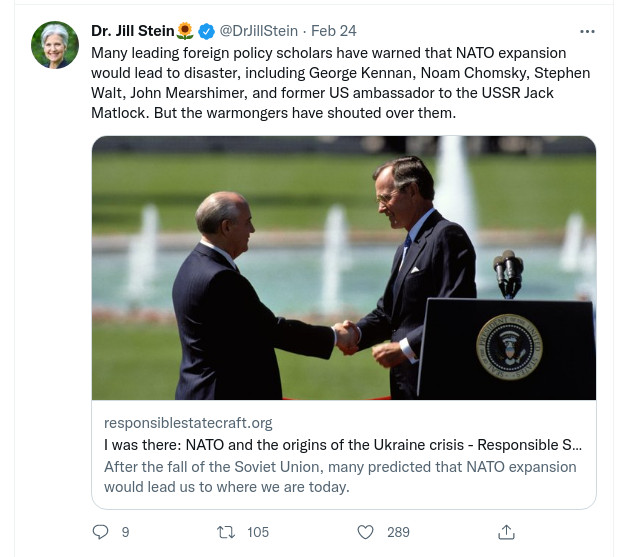Click the blue verified badge icon
Screen dimensions: 619x557
pos(207,32)
